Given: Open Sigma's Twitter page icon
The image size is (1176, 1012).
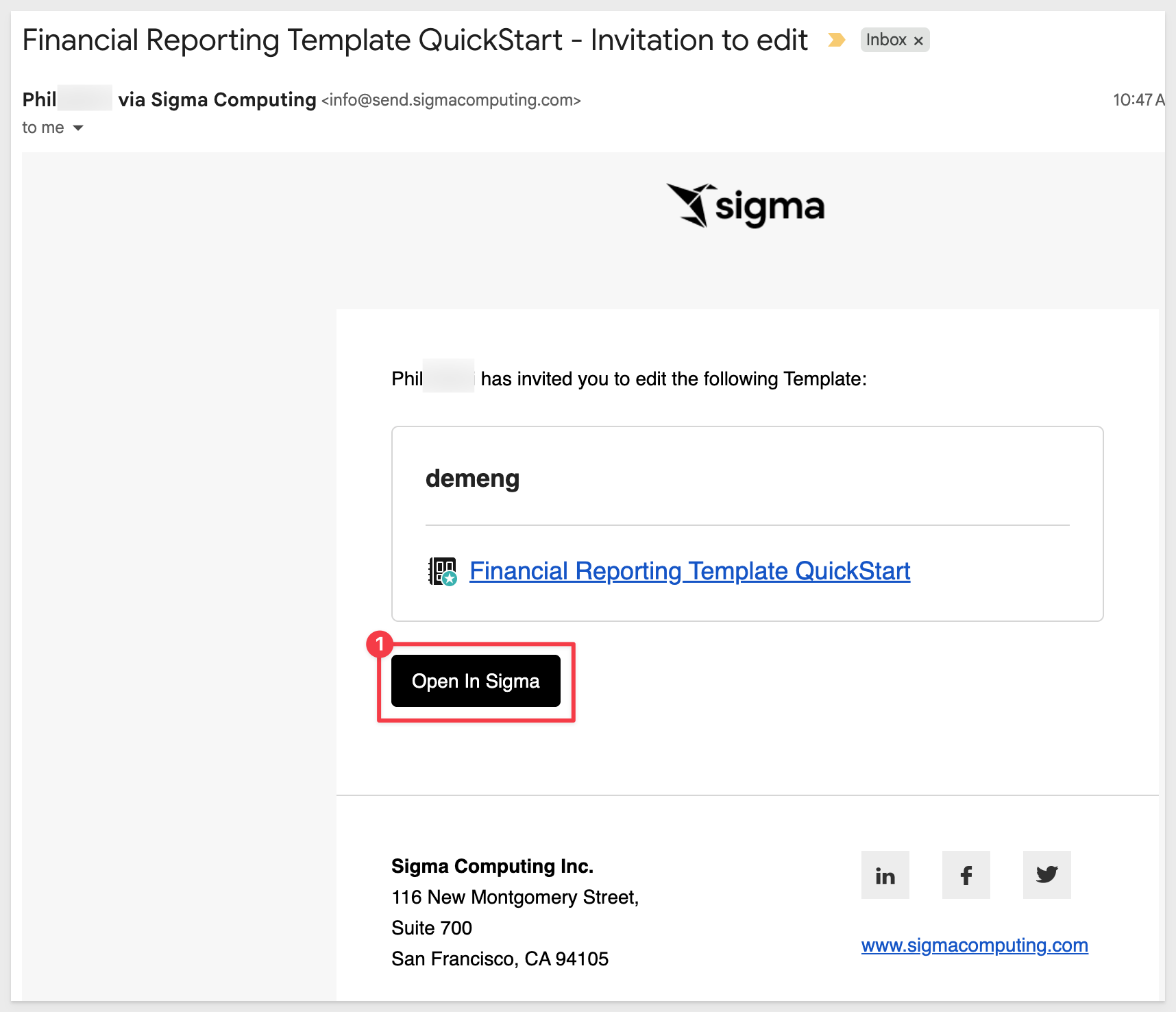Looking at the screenshot, I should point(1047,875).
